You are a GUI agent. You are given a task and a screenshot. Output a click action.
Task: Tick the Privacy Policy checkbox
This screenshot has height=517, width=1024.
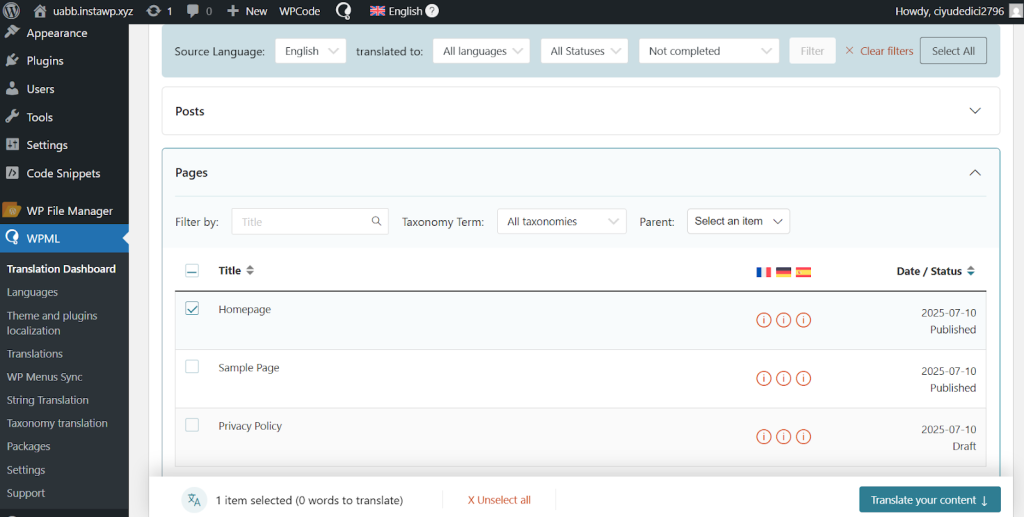coord(192,425)
